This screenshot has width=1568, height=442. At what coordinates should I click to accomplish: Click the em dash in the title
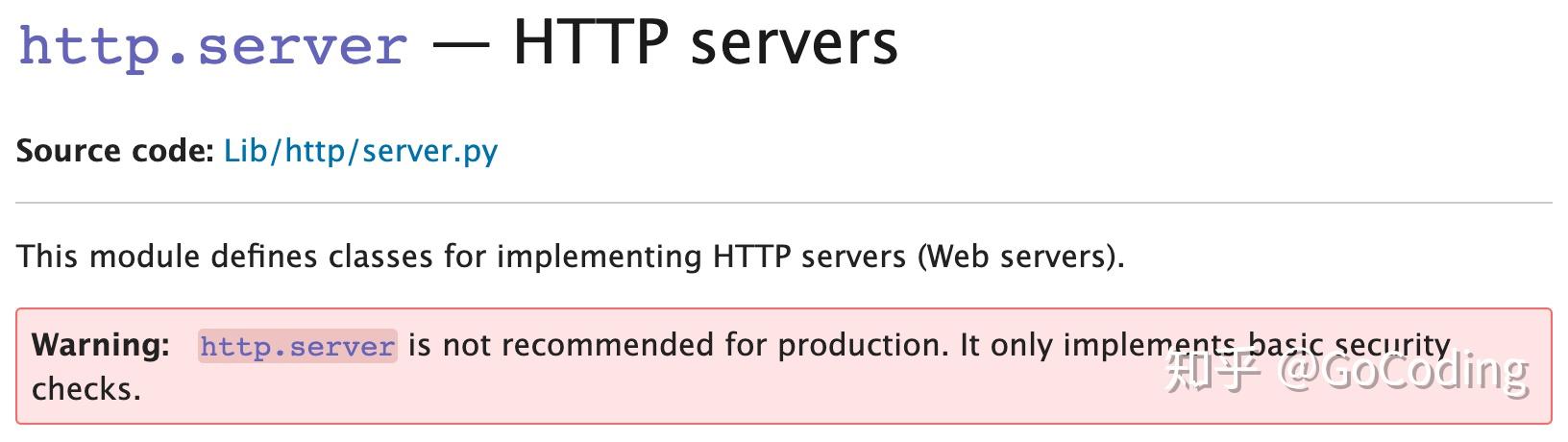point(459,45)
